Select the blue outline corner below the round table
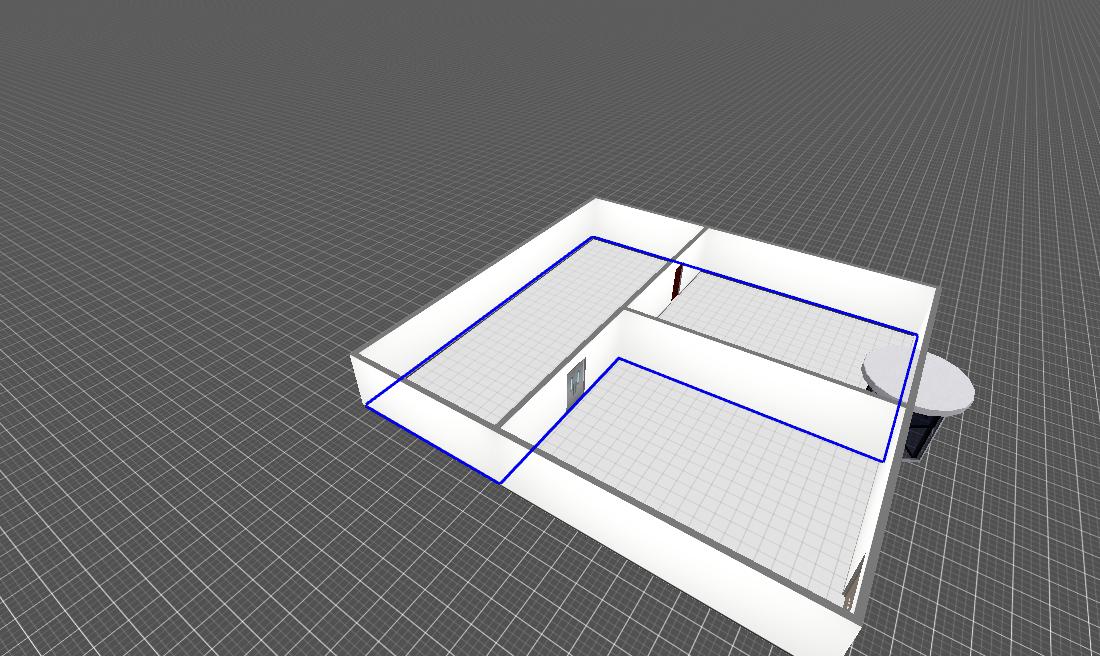 point(882,461)
